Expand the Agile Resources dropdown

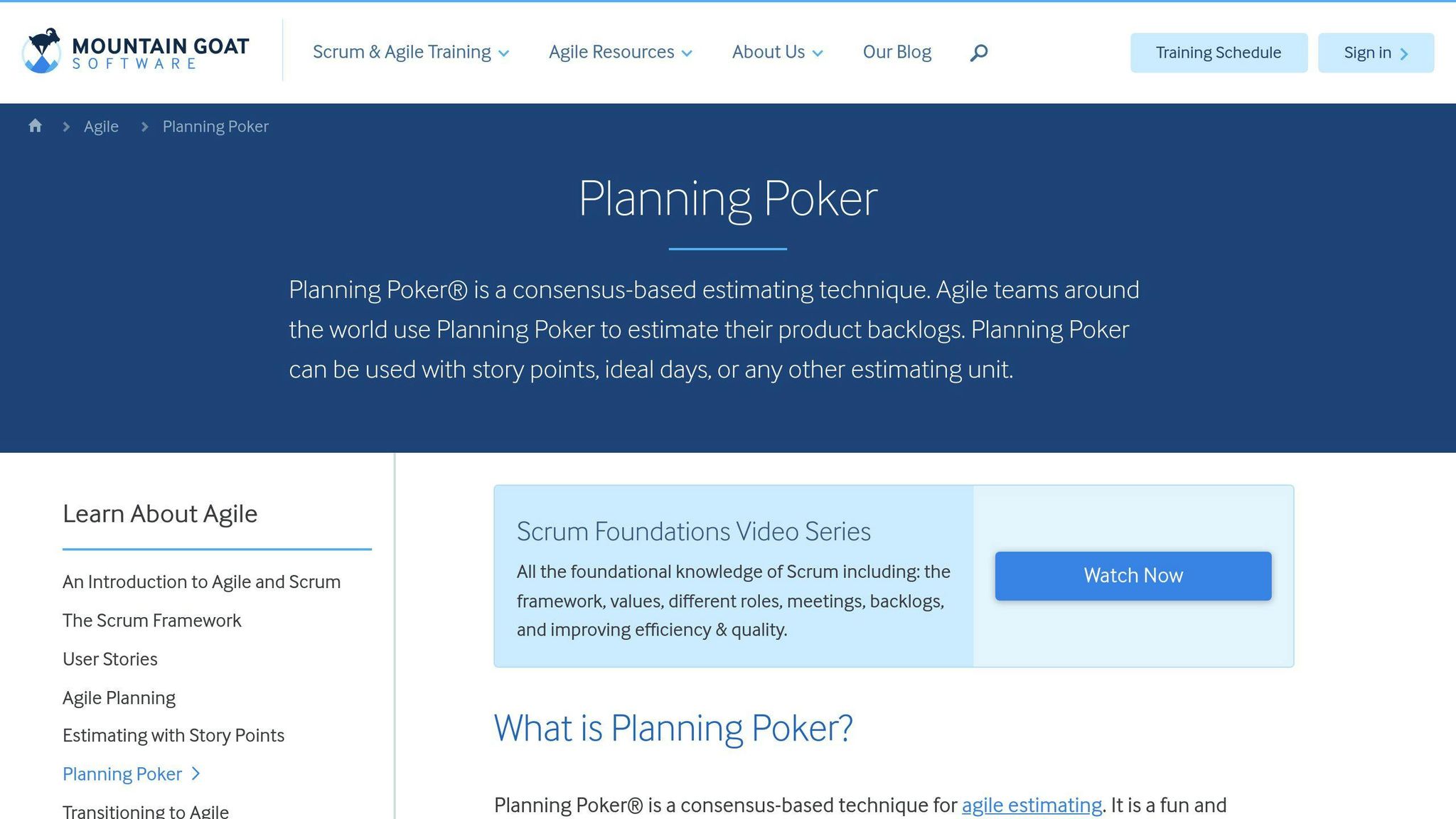click(x=611, y=52)
